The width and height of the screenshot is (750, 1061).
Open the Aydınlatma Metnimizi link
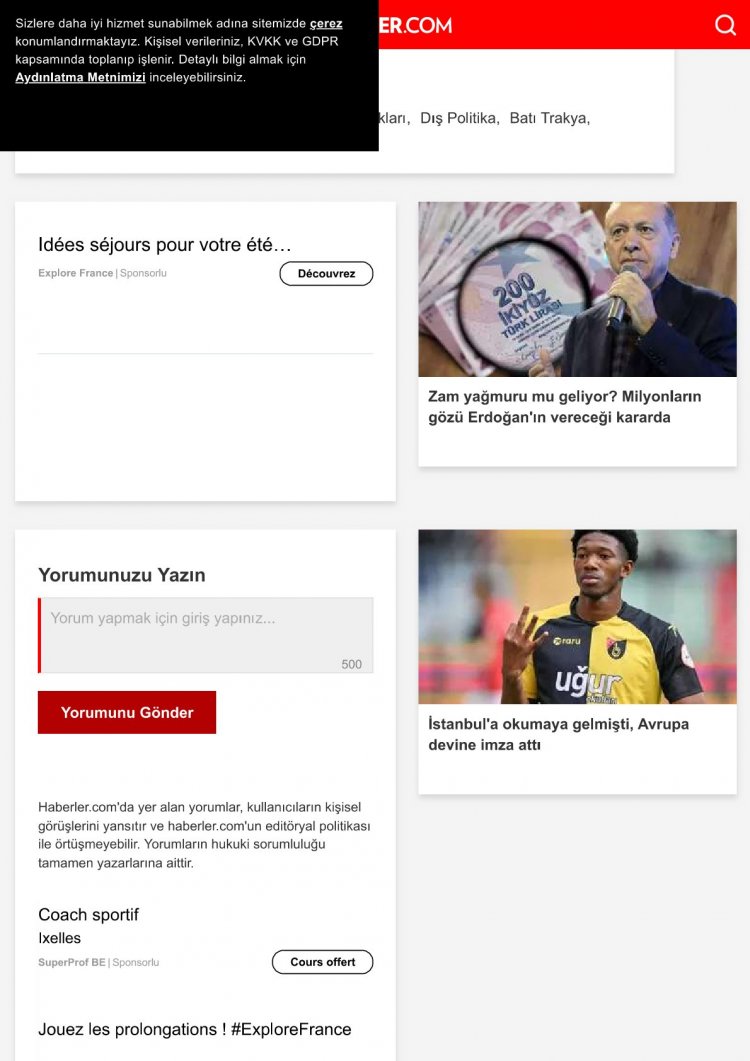(x=81, y=77)
